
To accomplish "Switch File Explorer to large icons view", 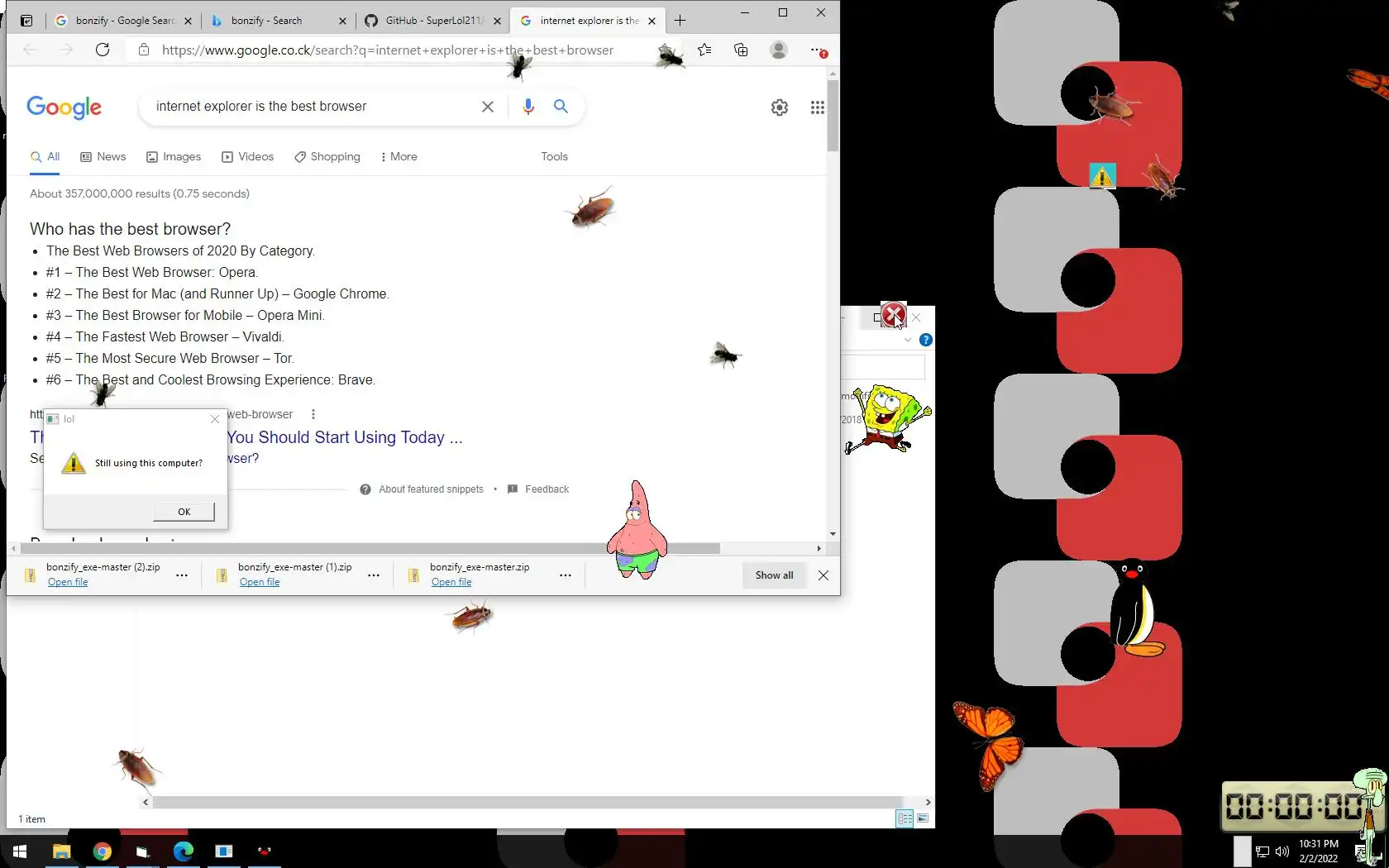I will click(x=923, y=818).
